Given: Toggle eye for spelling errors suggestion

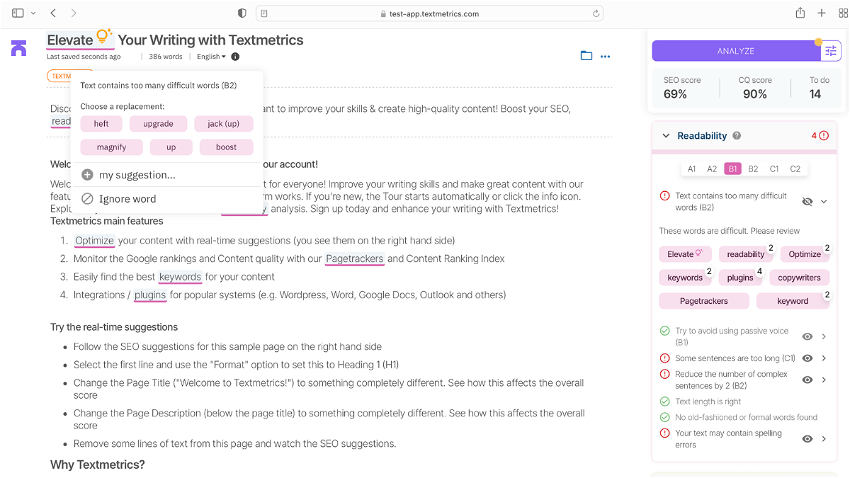Looking at the screenshot, I should [x=807, y=438].
